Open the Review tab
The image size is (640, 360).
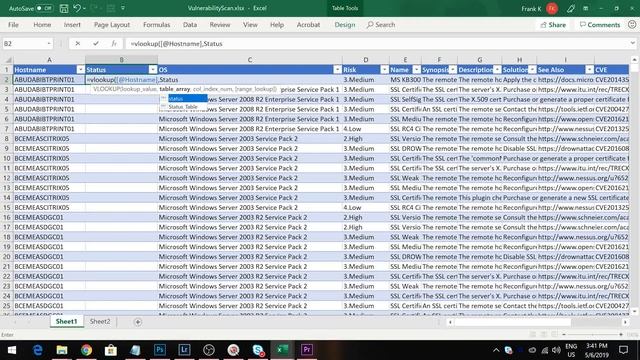(x=220, y=24)
